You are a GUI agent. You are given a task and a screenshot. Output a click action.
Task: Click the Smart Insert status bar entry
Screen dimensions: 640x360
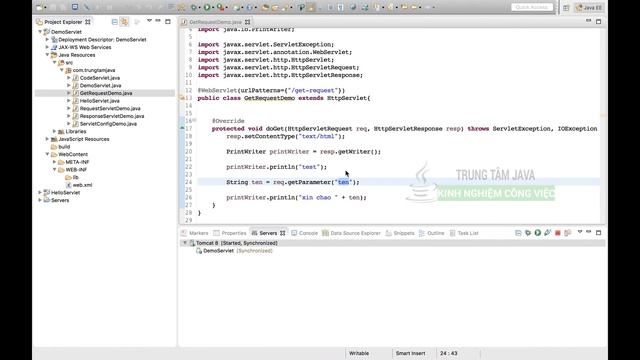pyautogui.click(x=410, y=353)
